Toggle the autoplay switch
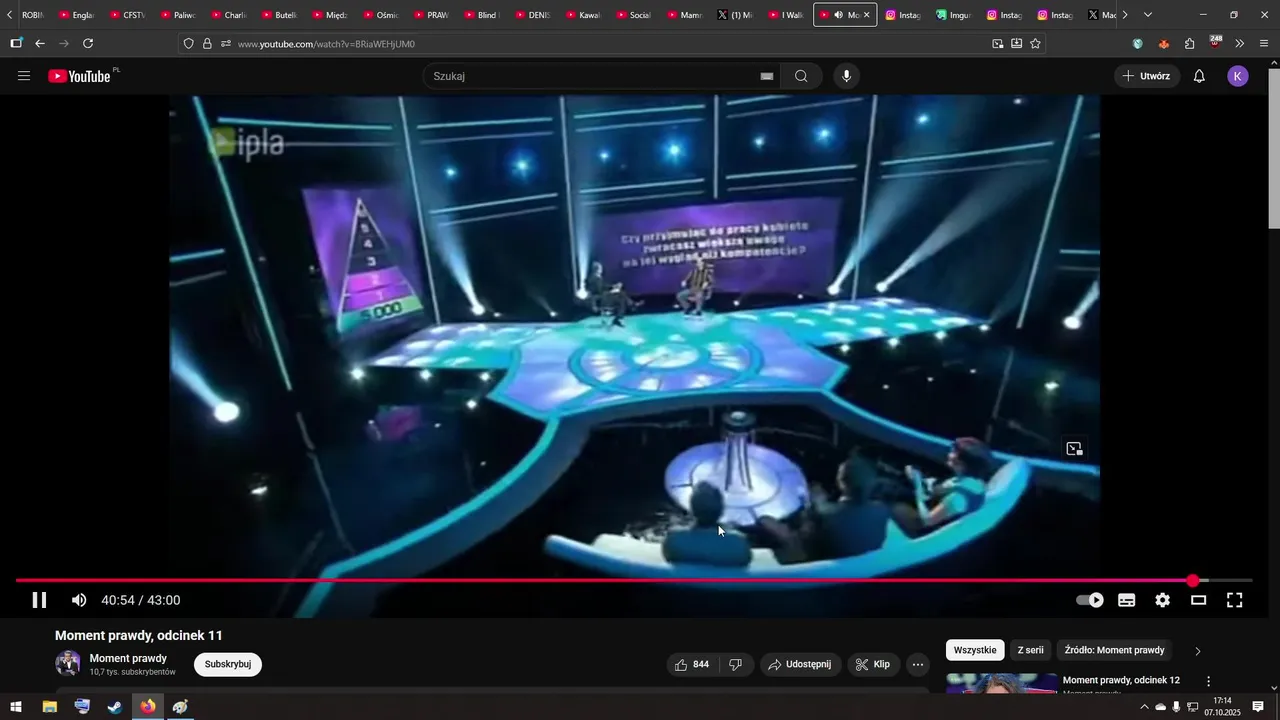The height and width of the screenshot is (720, 1280). pos(1090,600)
